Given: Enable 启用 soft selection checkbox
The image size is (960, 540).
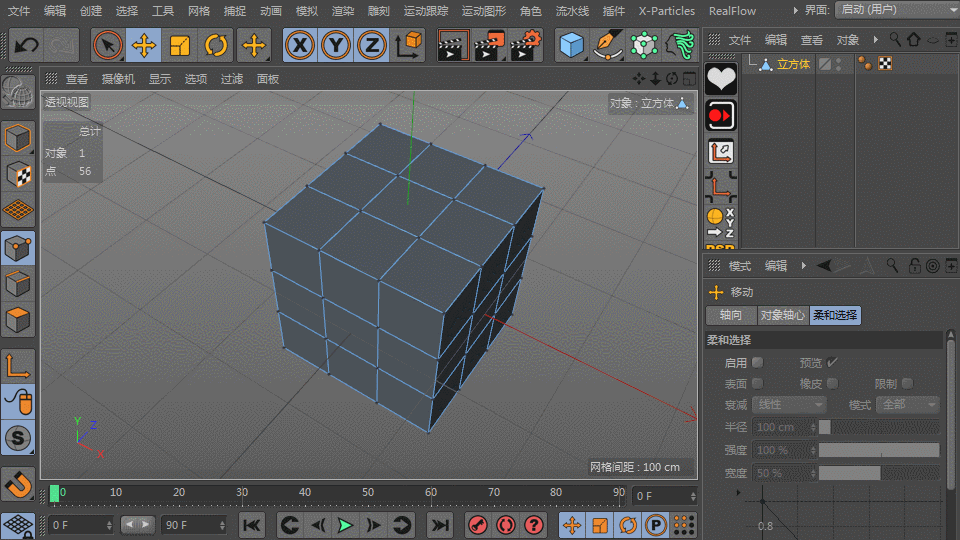Looking at the screenshot, I should [x=758, y=362].
